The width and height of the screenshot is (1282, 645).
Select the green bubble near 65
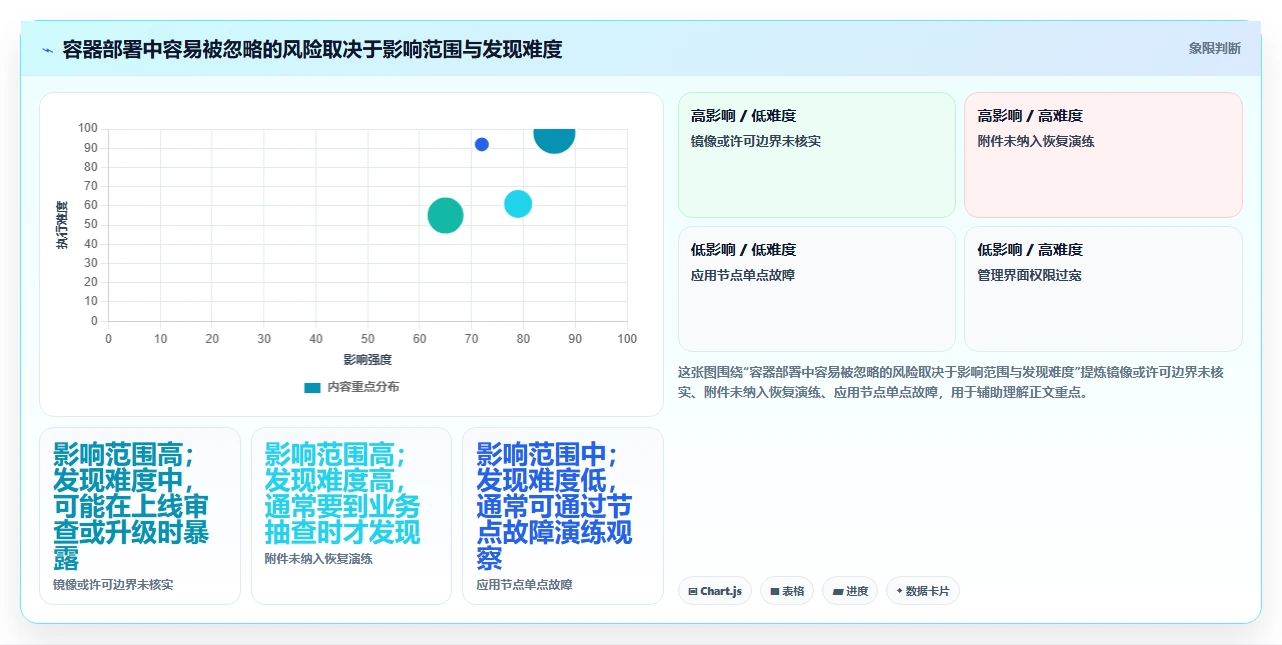[445, 215]
